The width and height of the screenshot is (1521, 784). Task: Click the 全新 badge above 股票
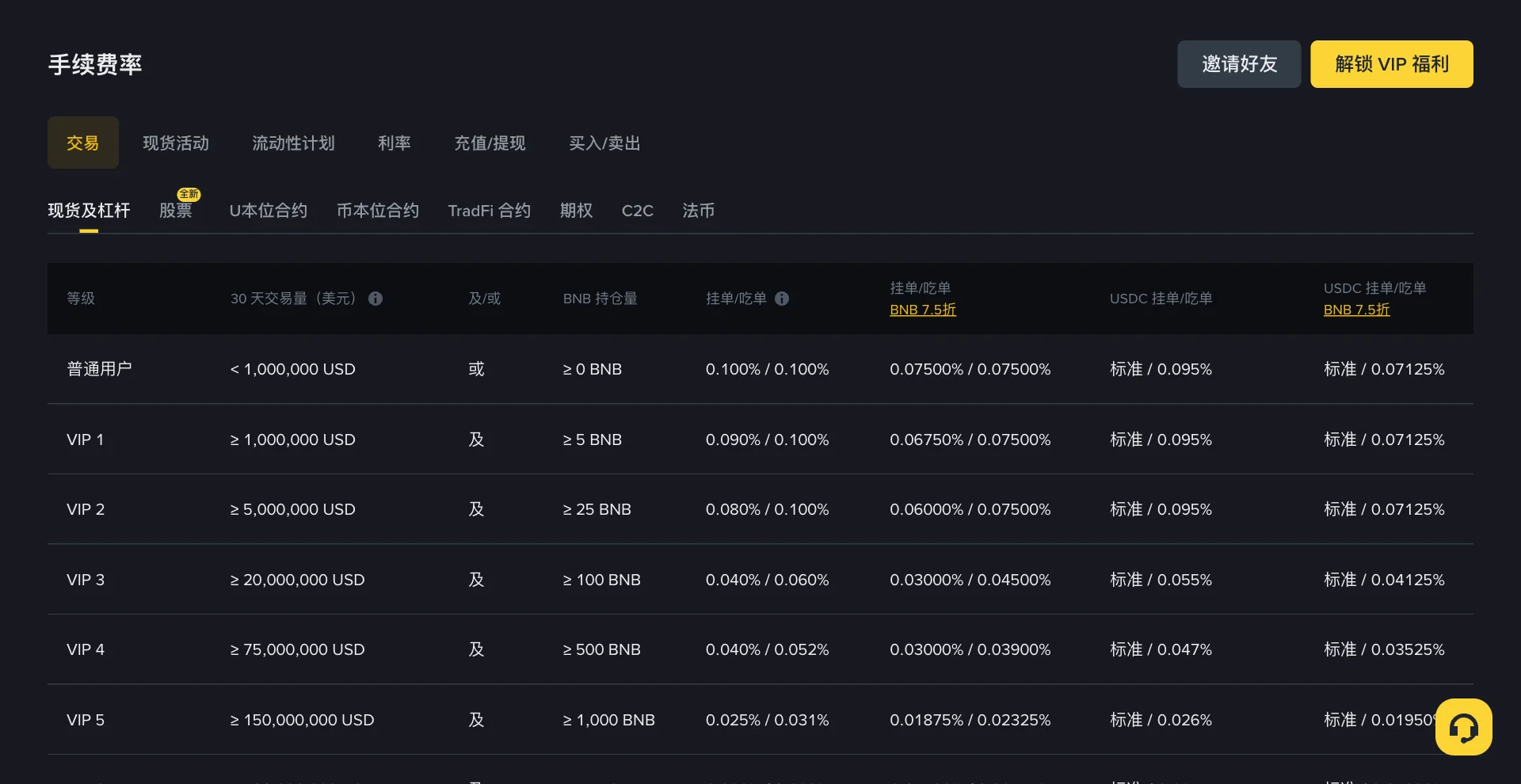(189, 194)
